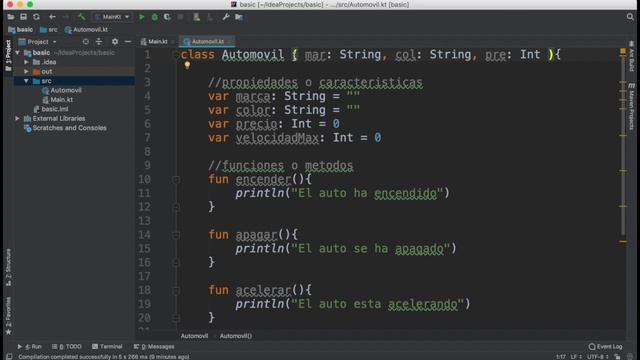
Task: Start debugging with the bug icon
Action: [154, 17]
